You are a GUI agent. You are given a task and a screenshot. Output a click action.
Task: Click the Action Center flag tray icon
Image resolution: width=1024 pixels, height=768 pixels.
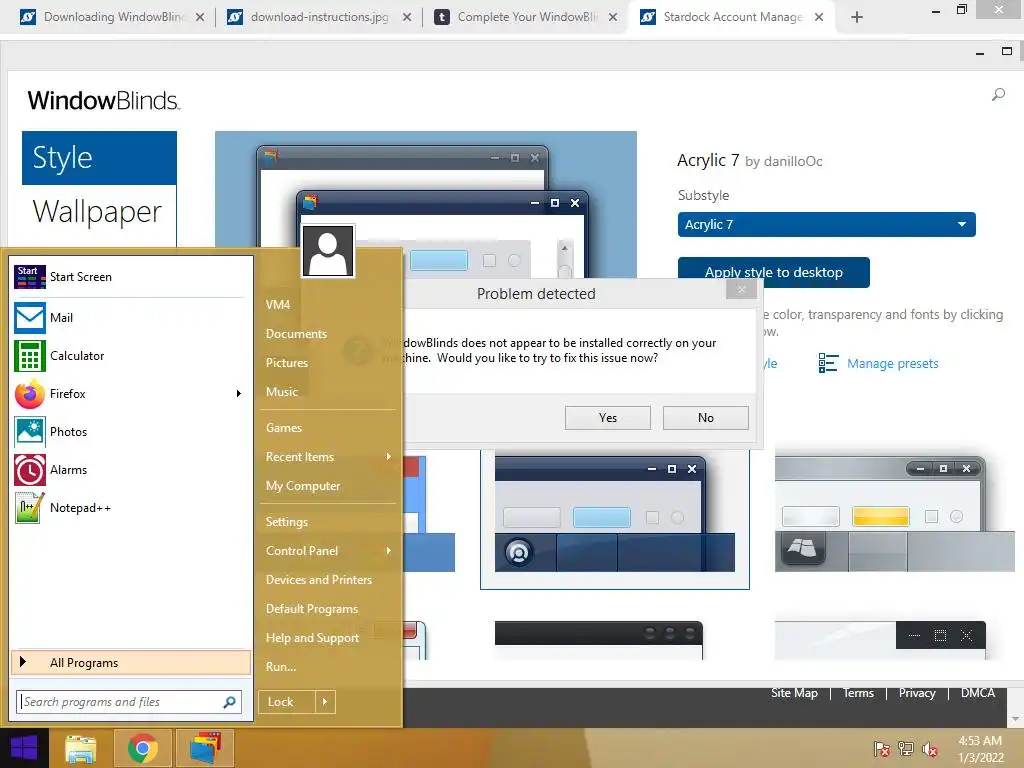click(x=881, y=748)
